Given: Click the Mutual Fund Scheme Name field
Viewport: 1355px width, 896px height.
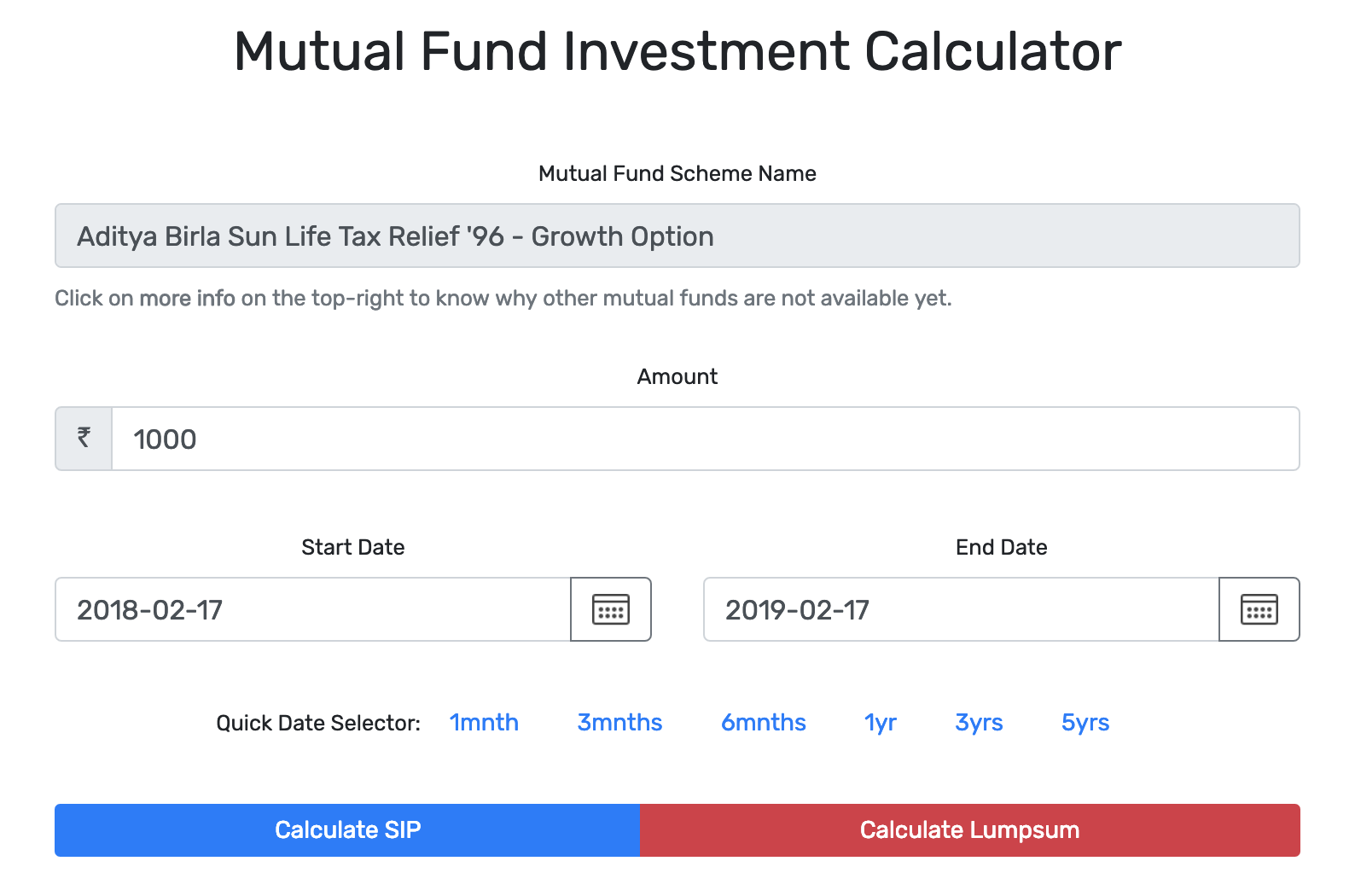Looking at the screenshot, I should pyautogui.click(x=677, y=236).
